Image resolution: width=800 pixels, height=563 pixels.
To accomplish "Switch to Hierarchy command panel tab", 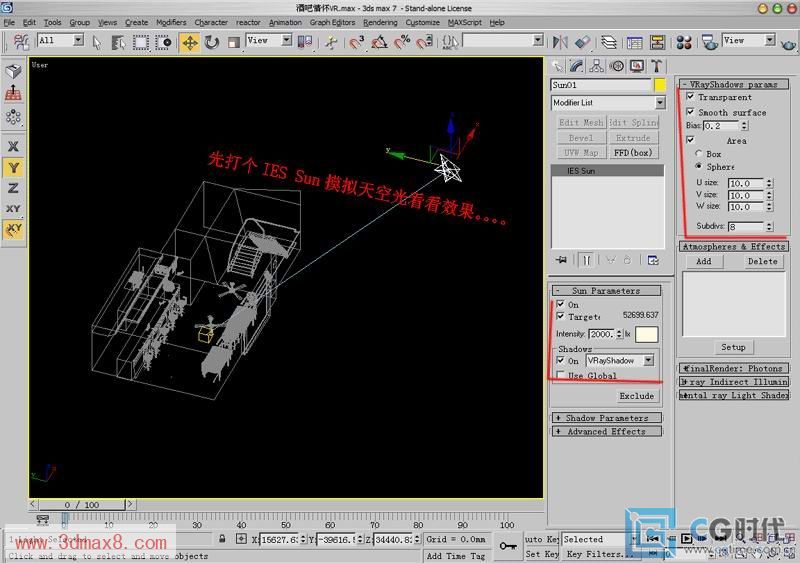I will 597,66.
